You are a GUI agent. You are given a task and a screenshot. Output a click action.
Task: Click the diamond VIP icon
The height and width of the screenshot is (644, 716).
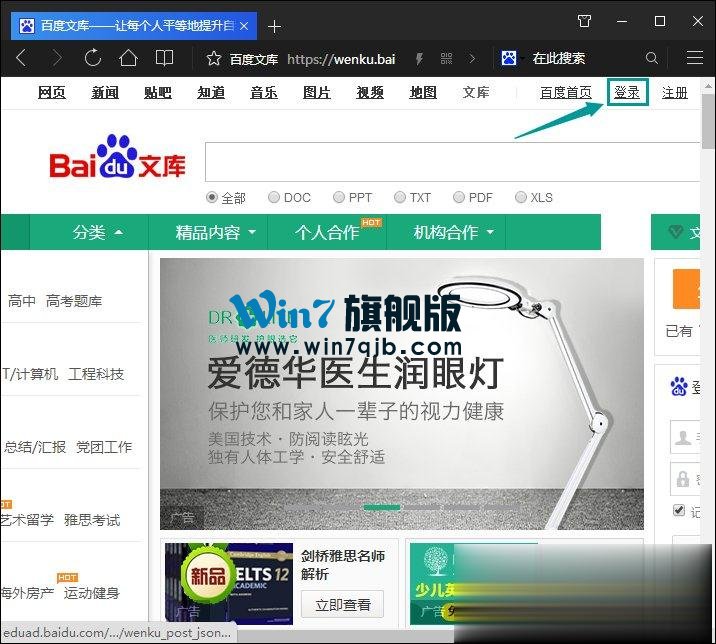(675, 232)
